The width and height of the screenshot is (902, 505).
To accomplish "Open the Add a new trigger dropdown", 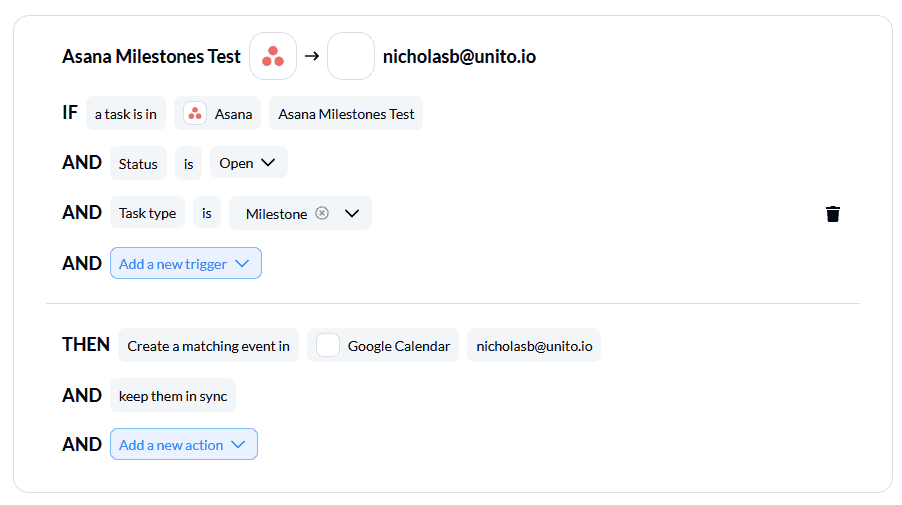I will click(x=186, y=263).
